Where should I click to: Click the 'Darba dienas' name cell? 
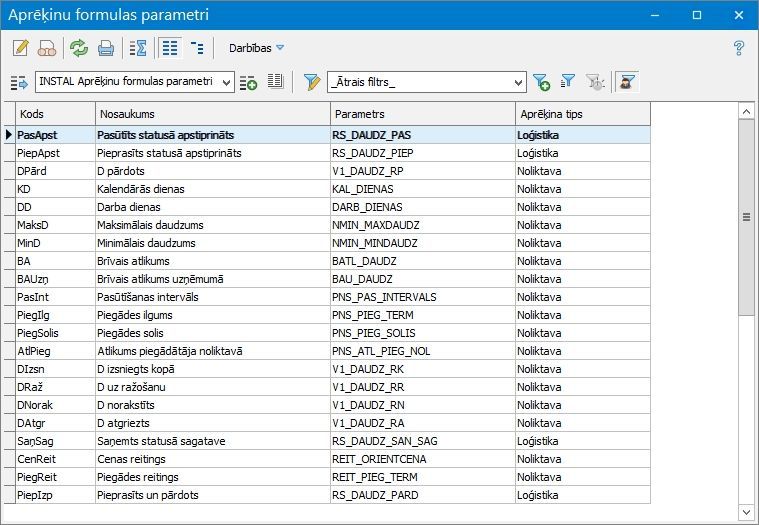coord(213,207)
